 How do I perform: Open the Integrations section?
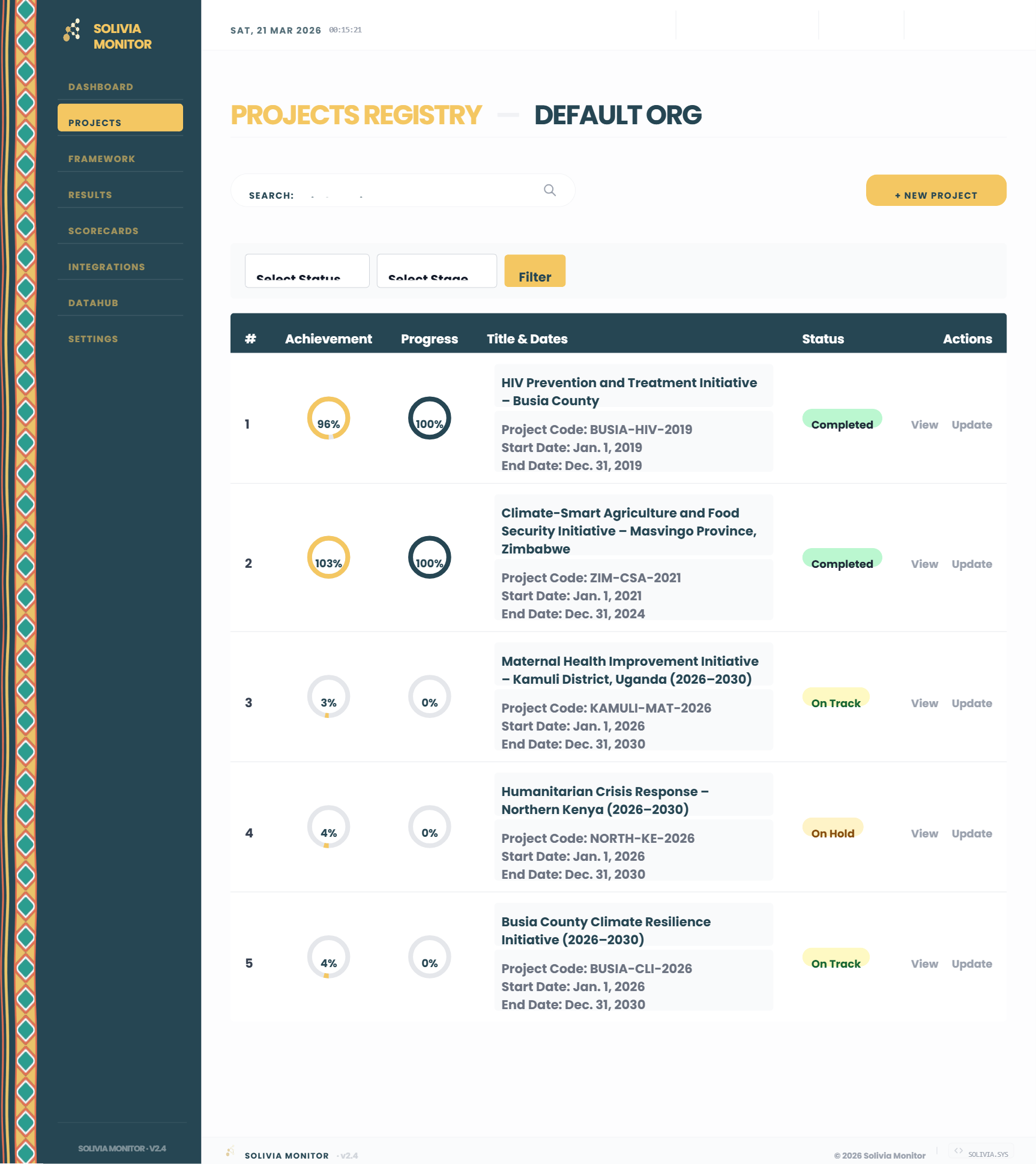click(x=106, y=267)
